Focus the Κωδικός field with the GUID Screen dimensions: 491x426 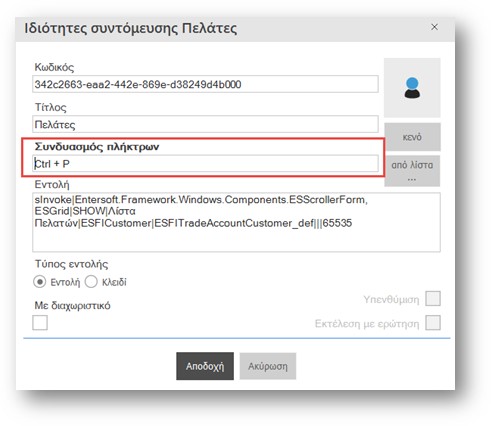click(205, 84)
